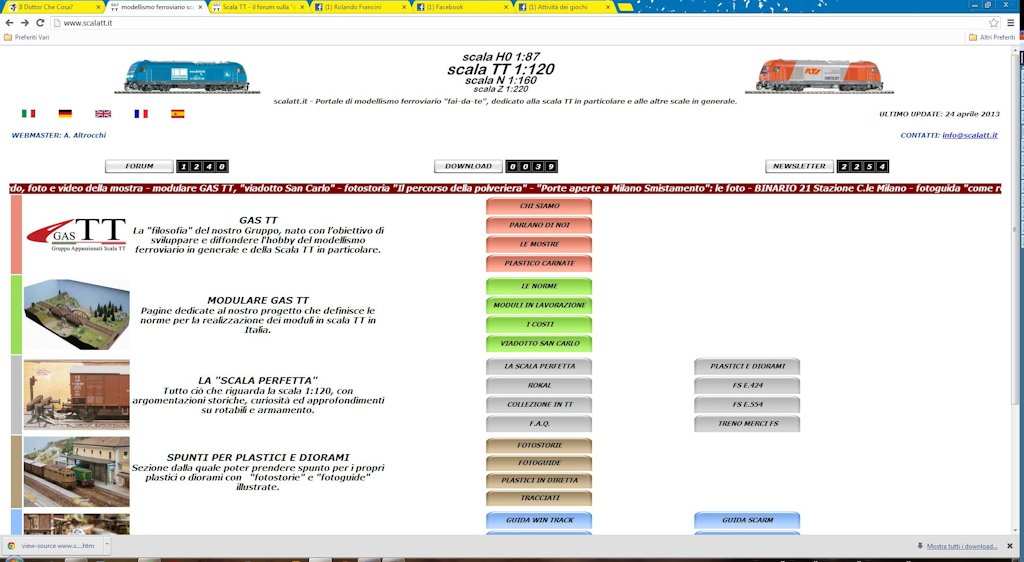1024x562 pixels.
Task: Open the GUIDA WIN TRACK blue button
Action: pos(539,521)
